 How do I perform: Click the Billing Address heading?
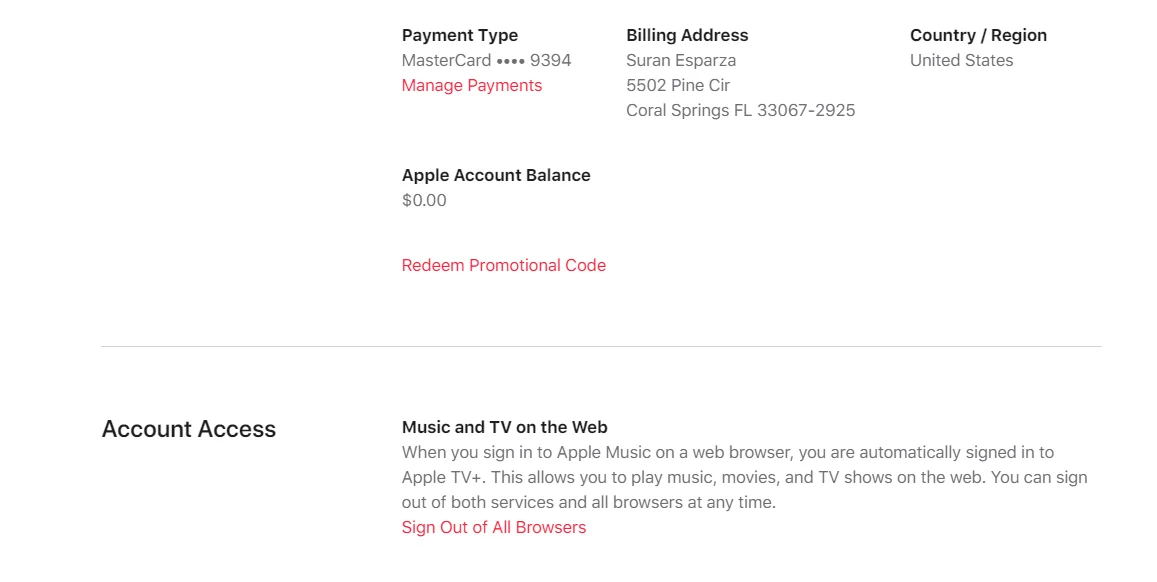point(687,35)
